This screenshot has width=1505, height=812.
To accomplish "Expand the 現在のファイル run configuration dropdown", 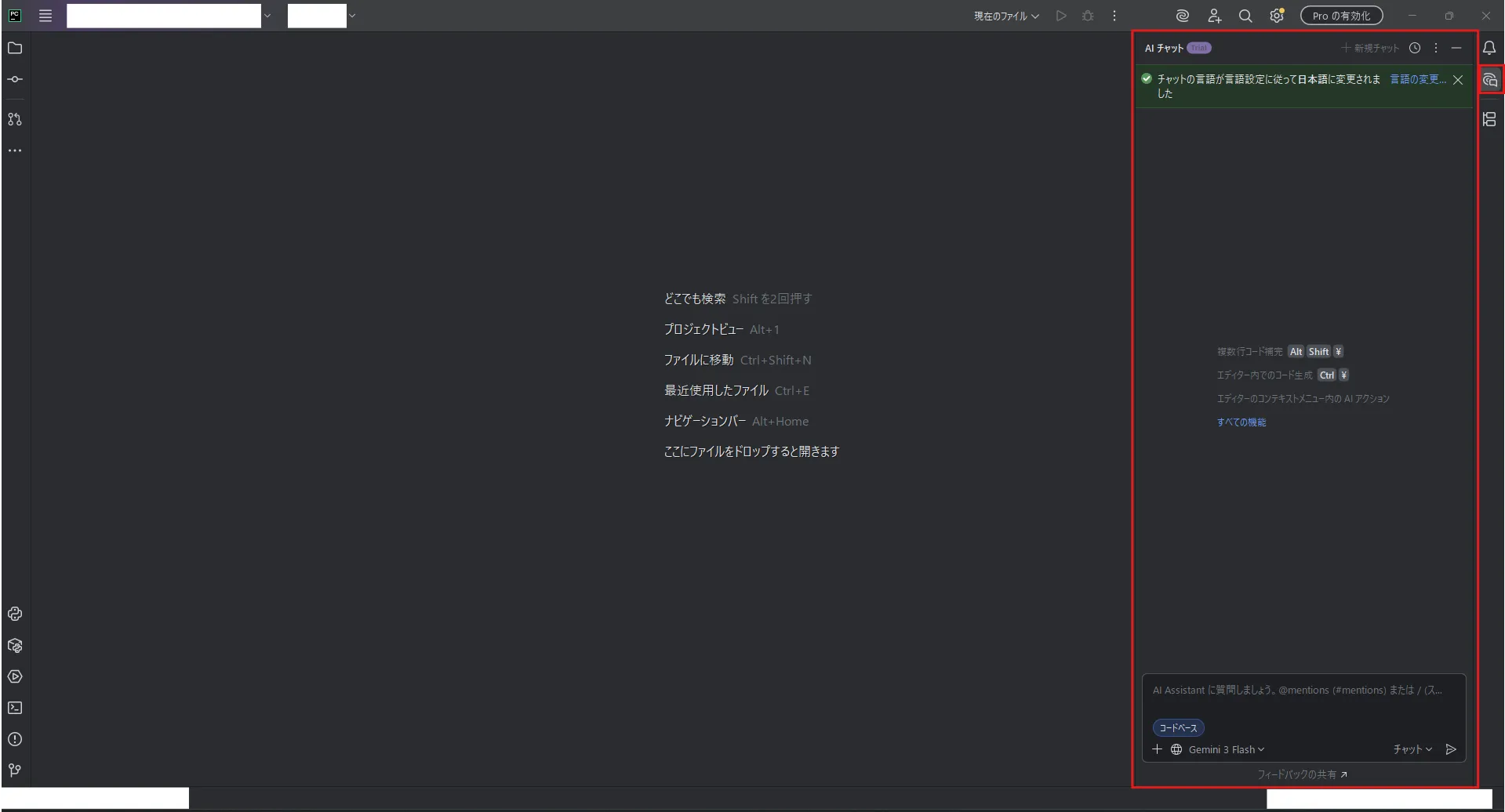I will click(1006, 16).
